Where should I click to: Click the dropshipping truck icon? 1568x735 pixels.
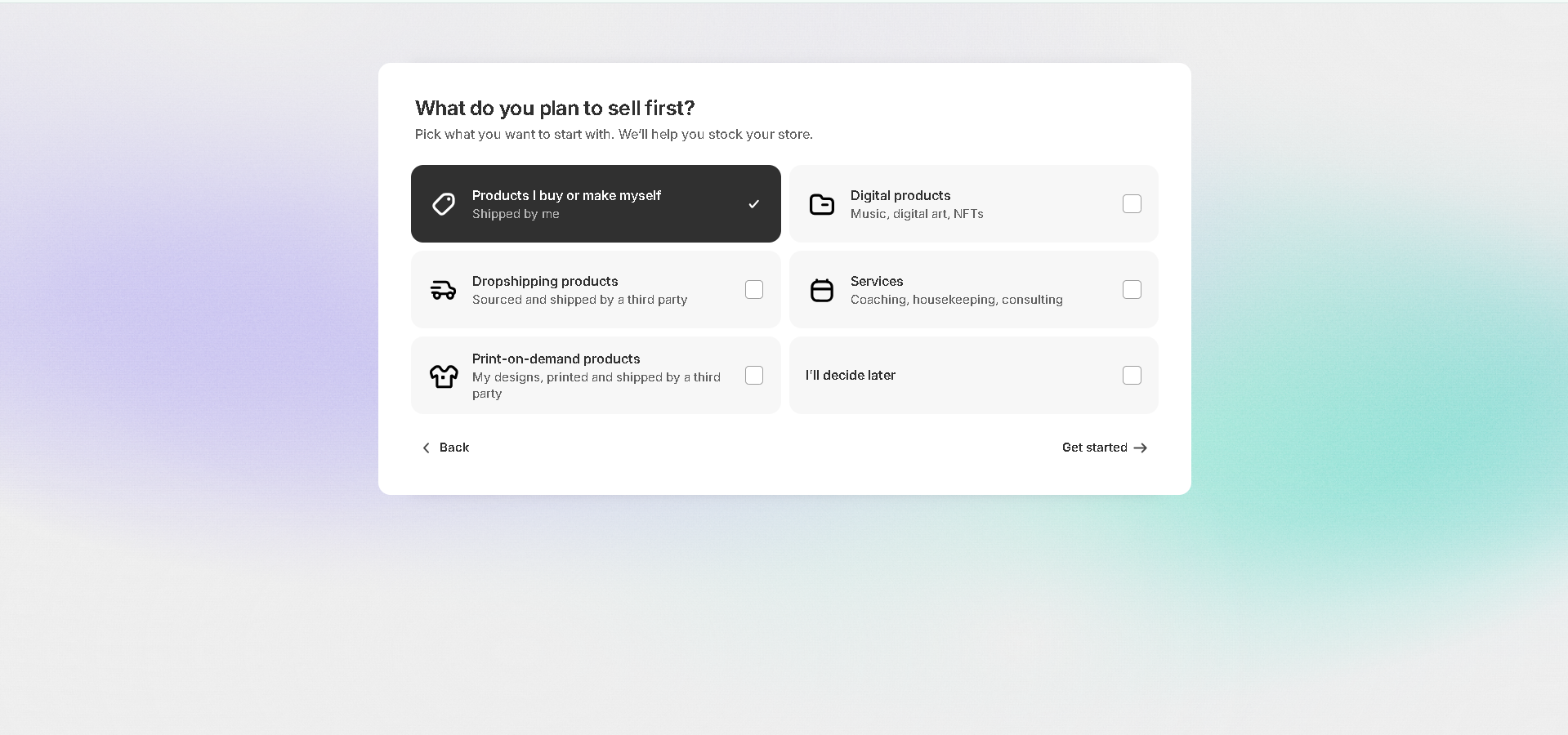(444, 290)
